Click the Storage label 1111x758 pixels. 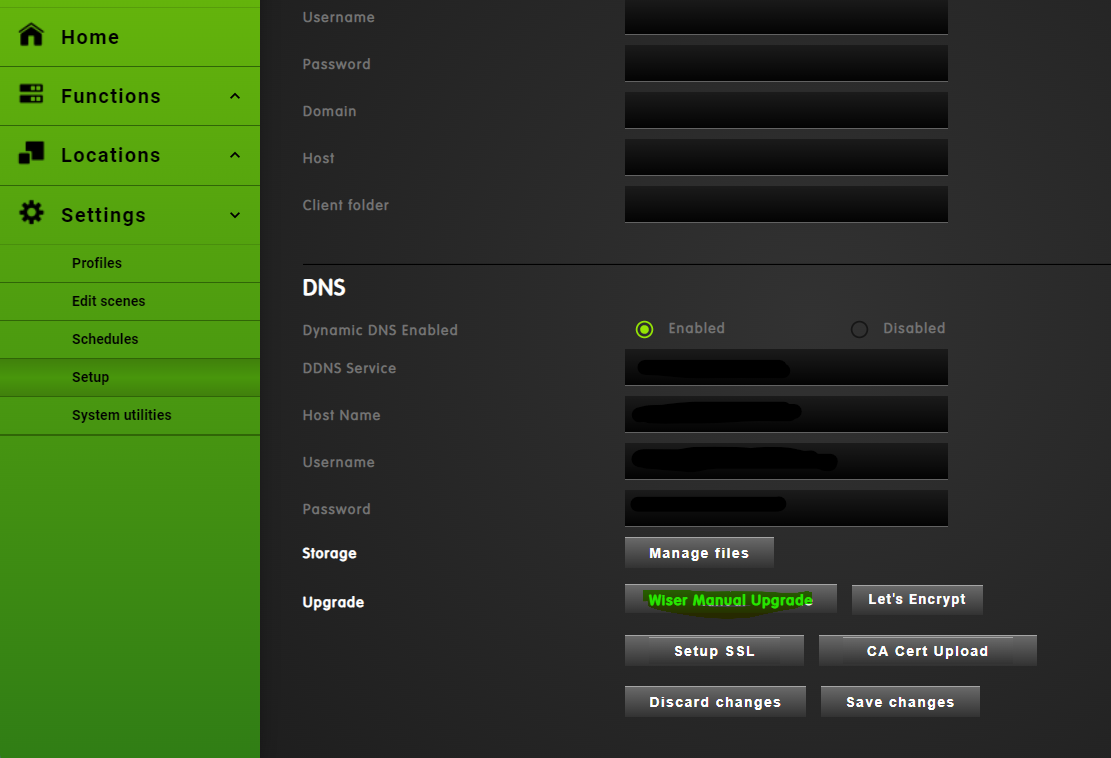click(329, 553)
